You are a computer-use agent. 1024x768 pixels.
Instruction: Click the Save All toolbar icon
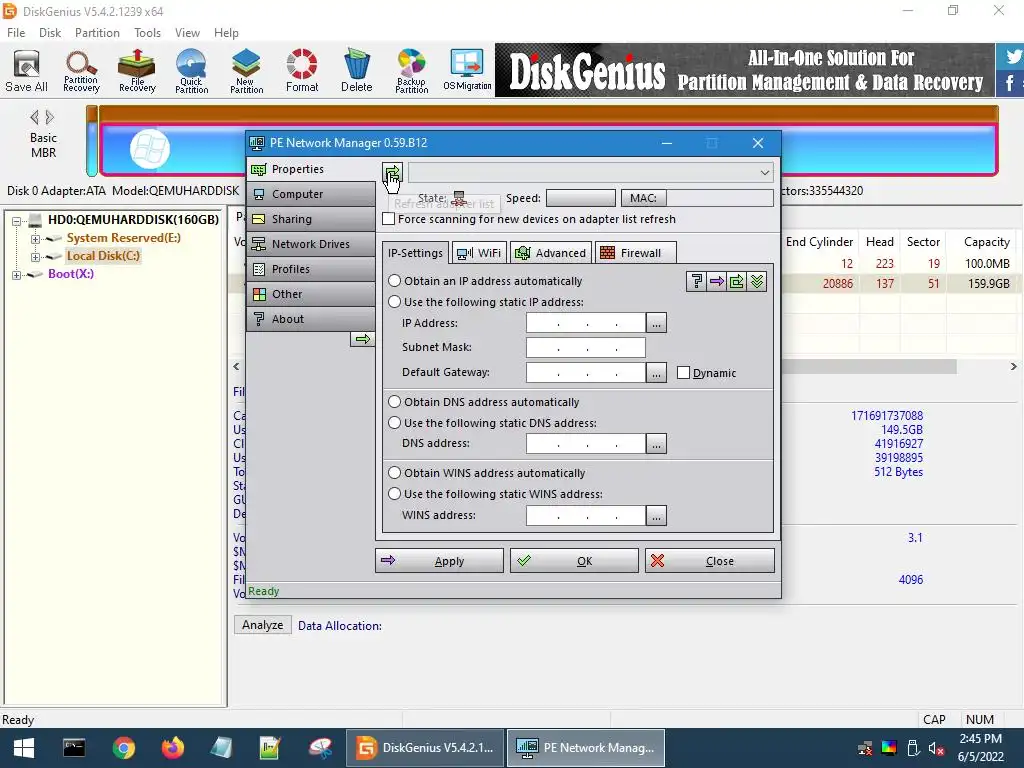pos(26,71)
